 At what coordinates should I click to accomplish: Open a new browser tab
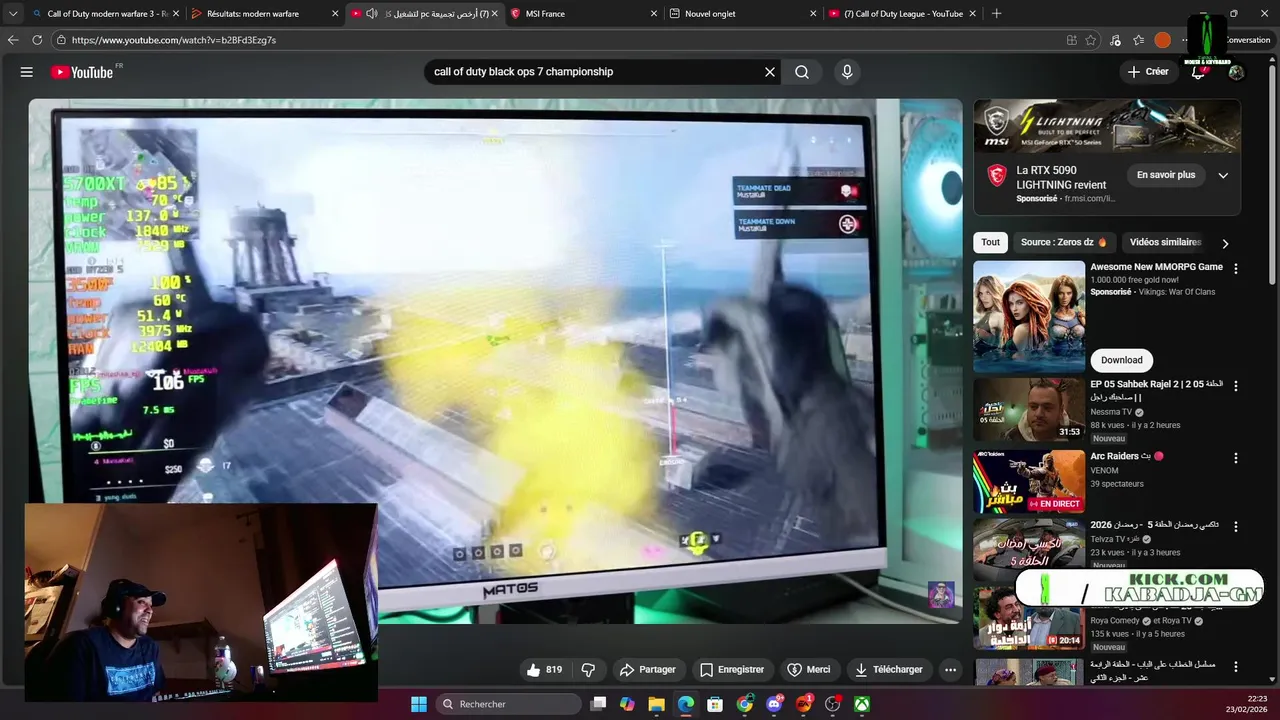point(996,14)
